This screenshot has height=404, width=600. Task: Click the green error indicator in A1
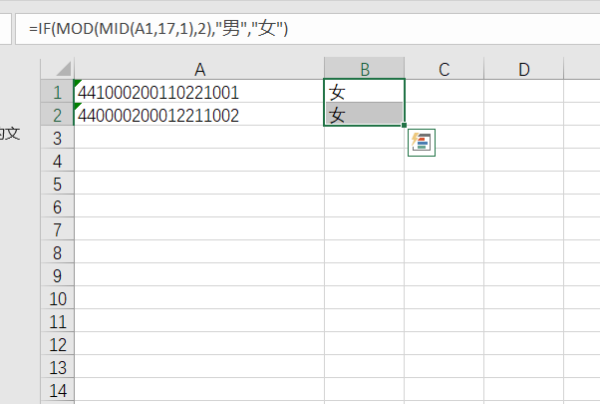[x=78, y=83]
